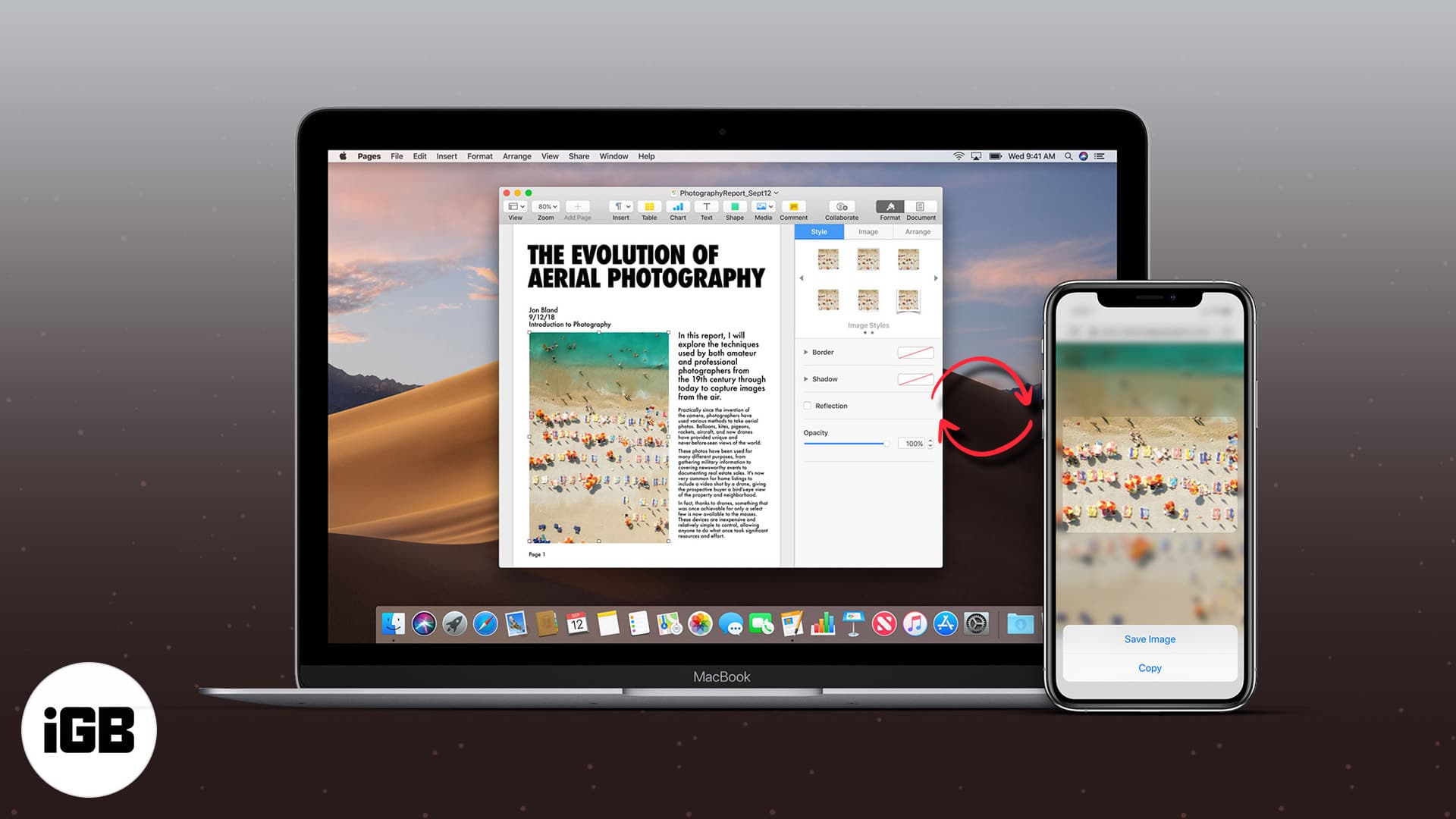This screenshot has width=1456, height=819.
Task: Open Spotlight search magnifier icon
Action: click(1068, 156)
